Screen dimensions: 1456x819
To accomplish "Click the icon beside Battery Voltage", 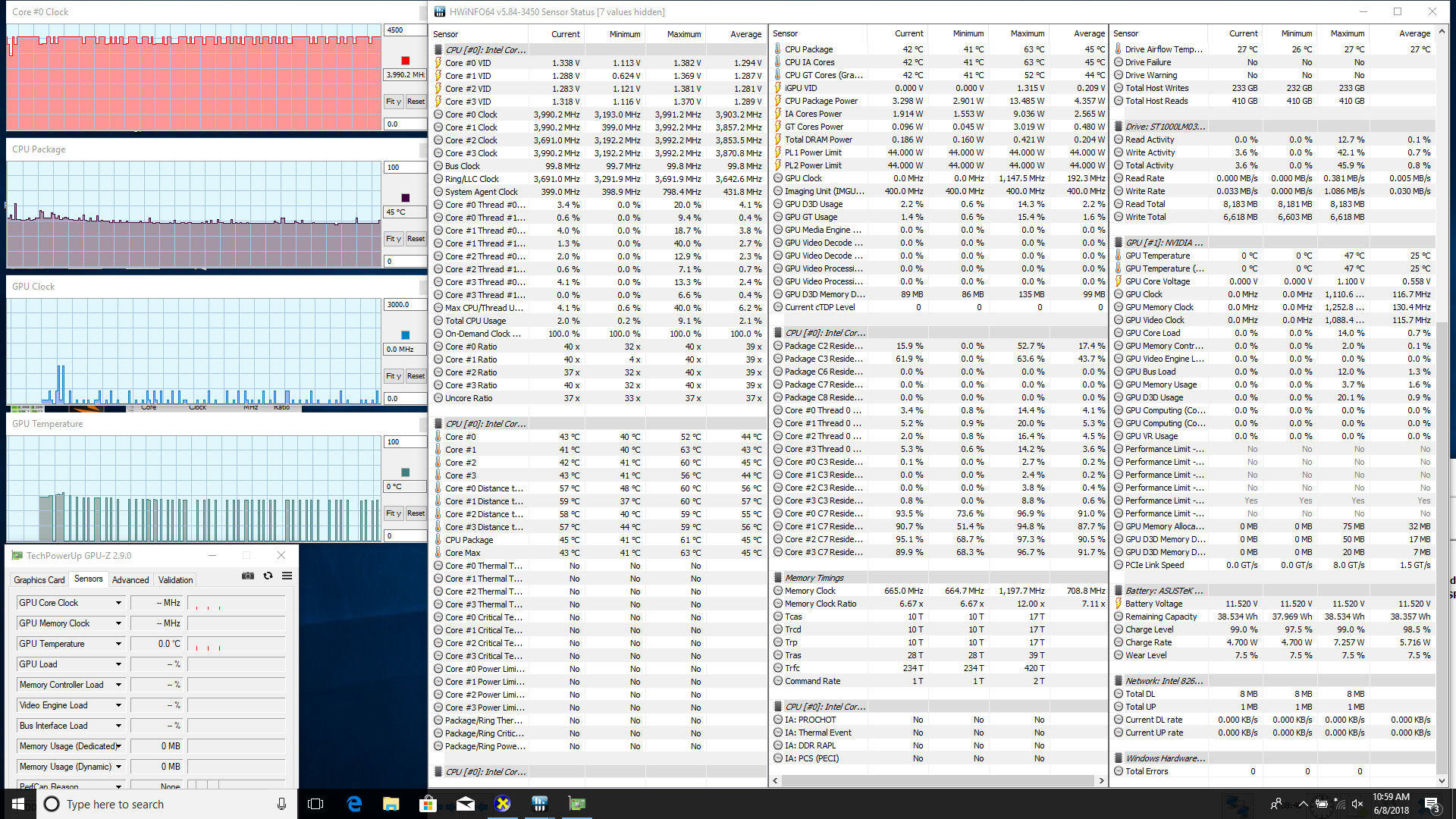I will (x=1119, y=604).
